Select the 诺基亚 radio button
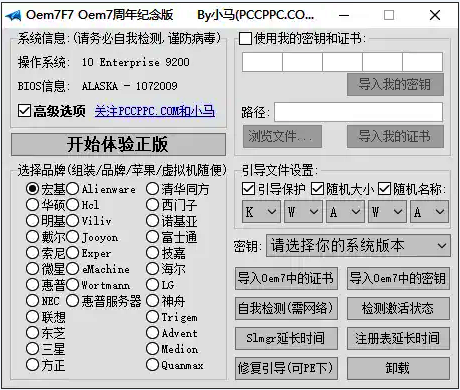Viewport: 460px width, 390px height. [x=152, y=221]
